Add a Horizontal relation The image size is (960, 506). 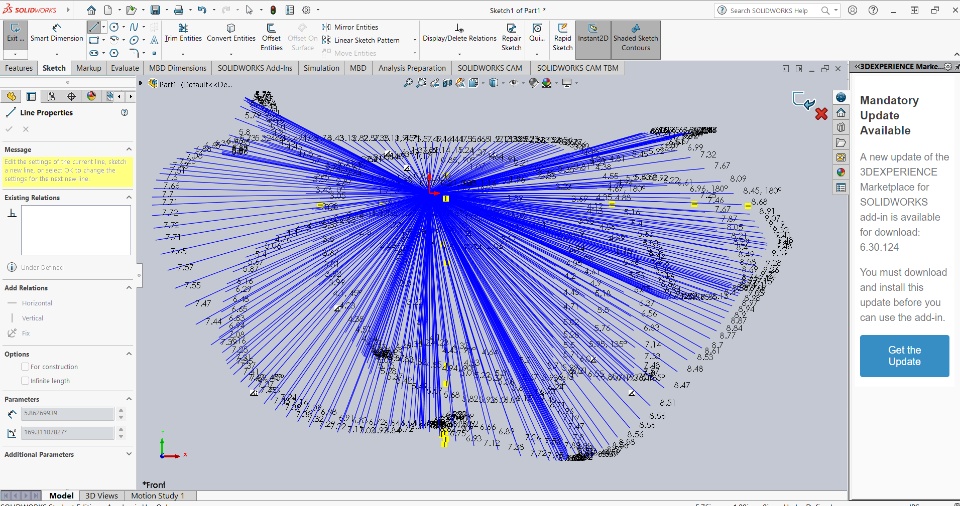30,303
